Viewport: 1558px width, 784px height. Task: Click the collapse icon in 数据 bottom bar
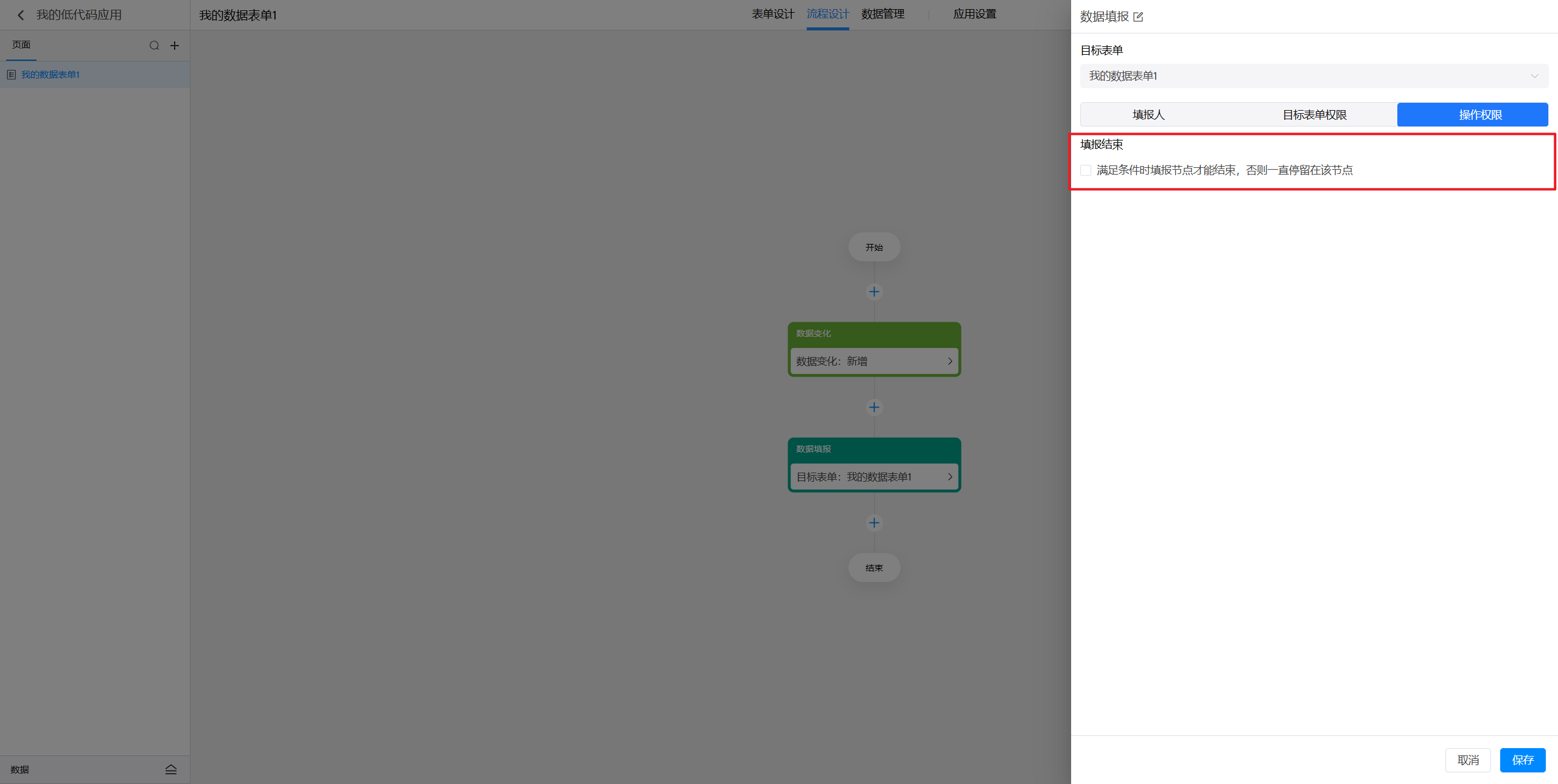(171, 769)
